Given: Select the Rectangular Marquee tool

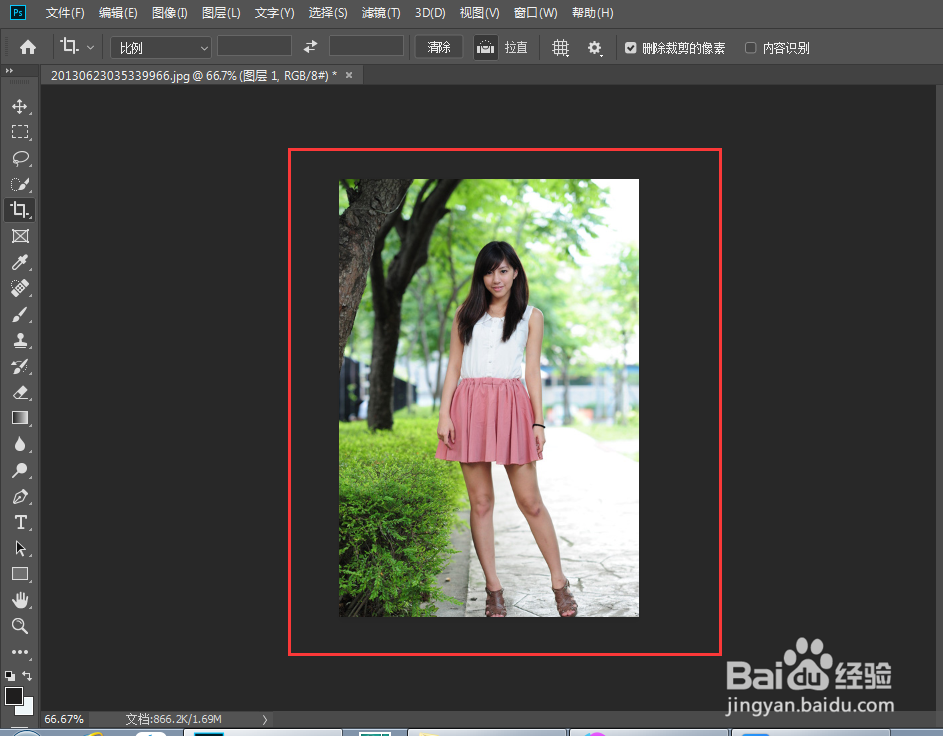Looking at the screenshot, I should pyautogui.click(x=20, y=132).
